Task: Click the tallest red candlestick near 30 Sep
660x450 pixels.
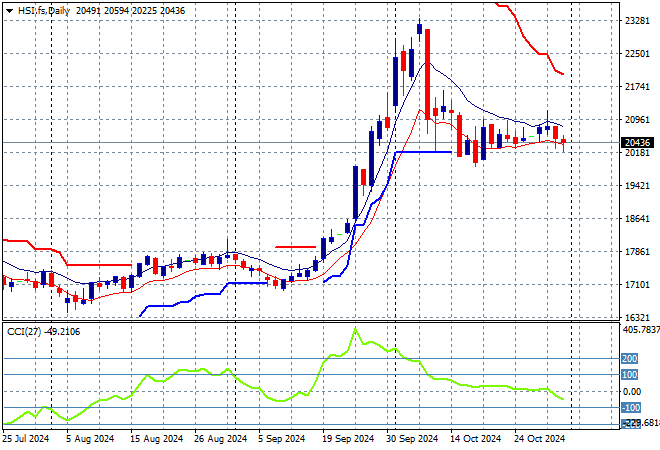Action: point(427,74)
